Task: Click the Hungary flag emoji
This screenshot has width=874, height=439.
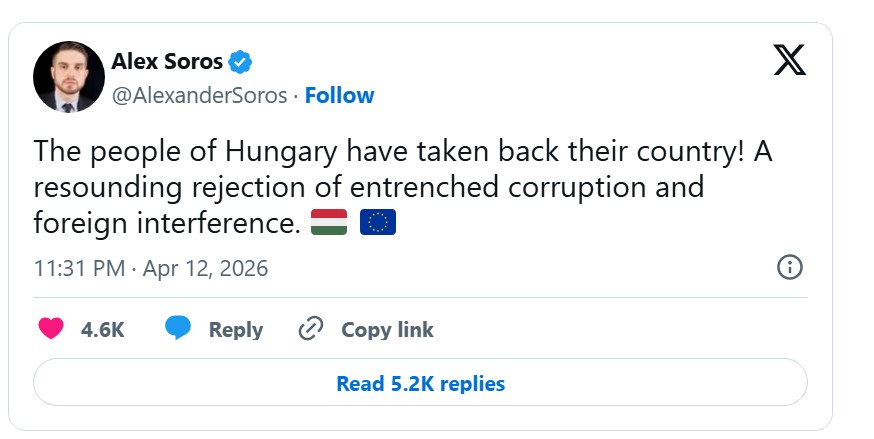Action: tap(329, 222)
